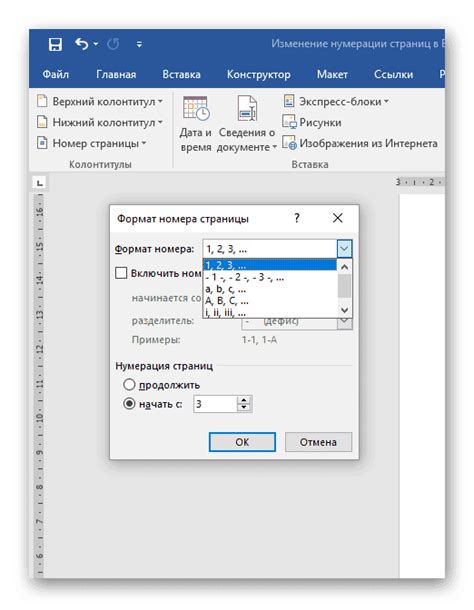Switch to the Ссылки ribbon tab
This screenshot has height=610, width=474.
pos(393,74)
